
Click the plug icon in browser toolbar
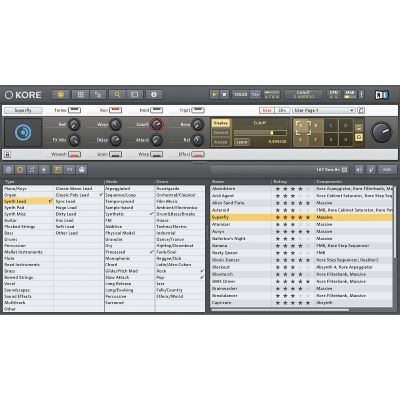point(43,170)
